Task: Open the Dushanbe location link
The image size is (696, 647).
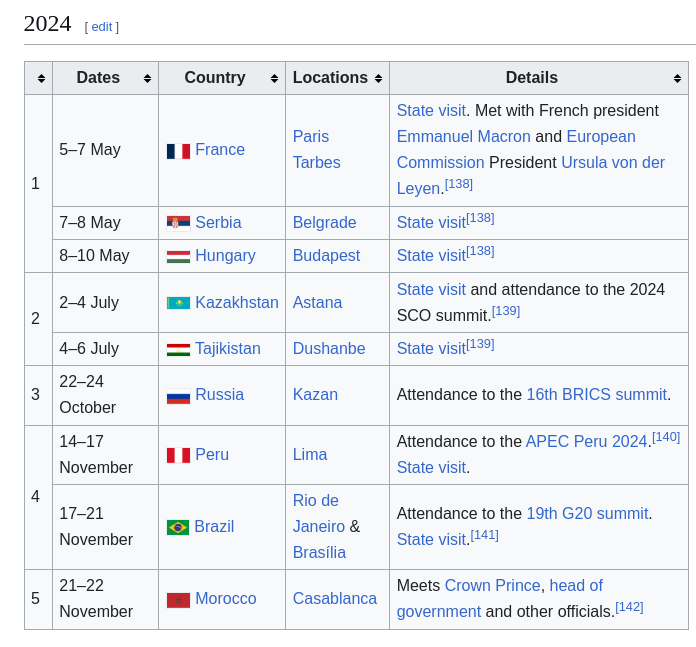Action: (x=329, y=348)
